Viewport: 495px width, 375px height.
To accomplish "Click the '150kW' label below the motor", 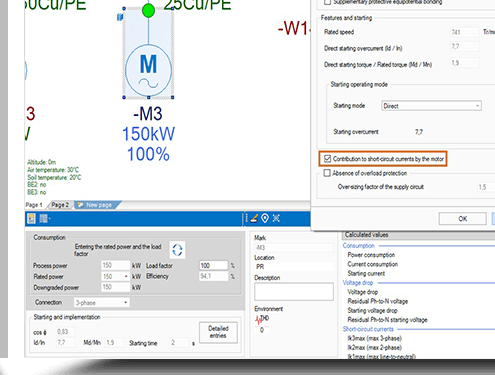I will (148, 134).
